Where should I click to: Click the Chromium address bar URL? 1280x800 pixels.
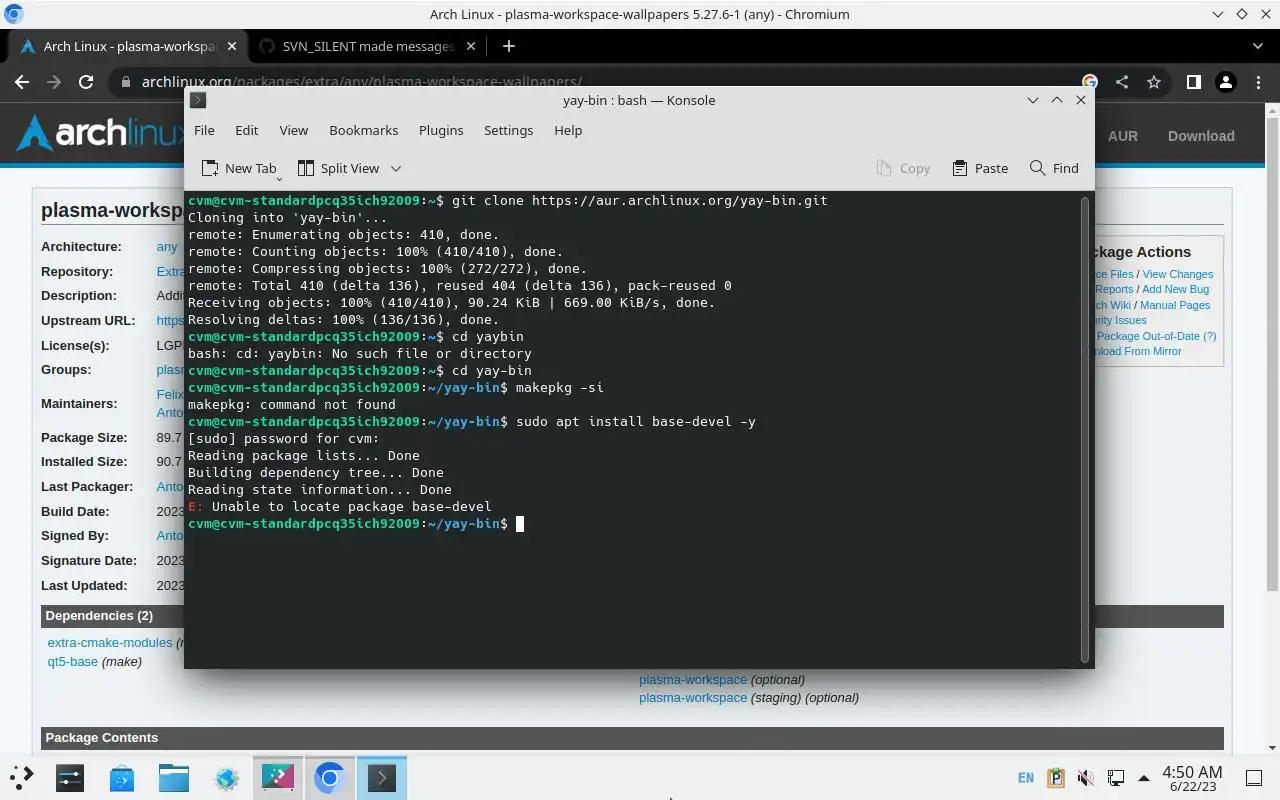(361, 82)
